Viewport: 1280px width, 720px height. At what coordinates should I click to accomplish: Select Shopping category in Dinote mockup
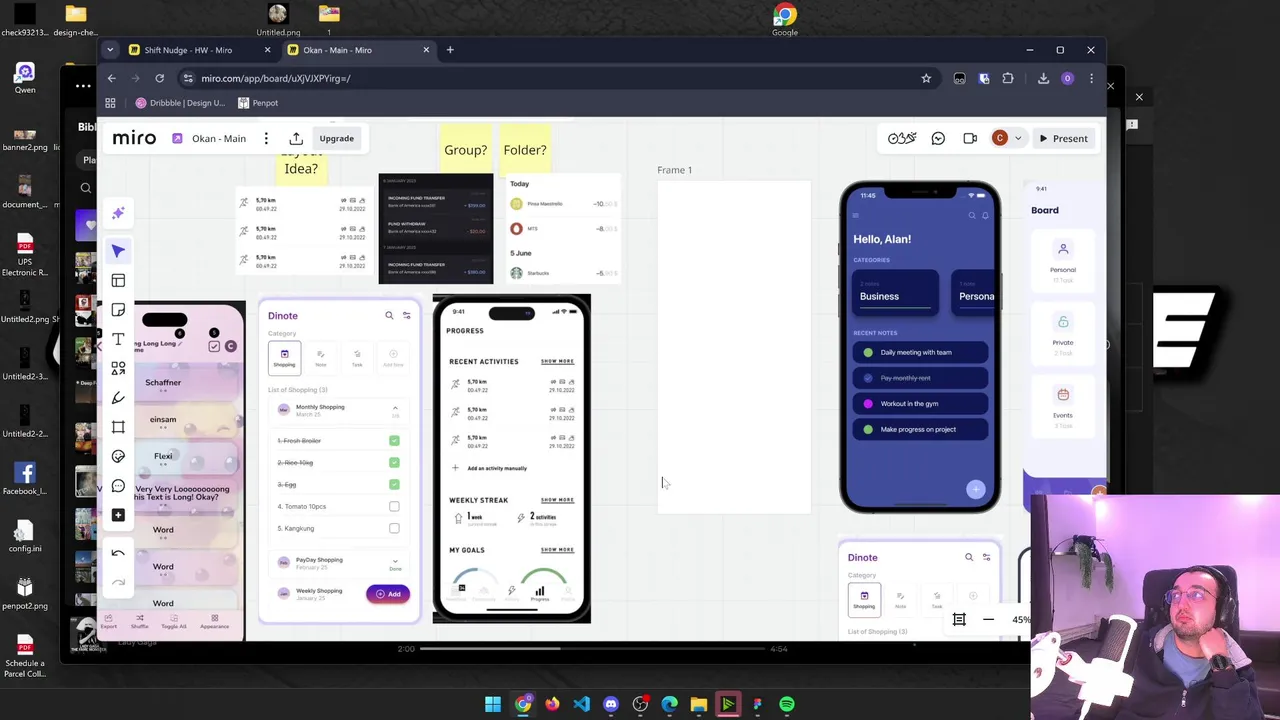click(x=284, y=357)
